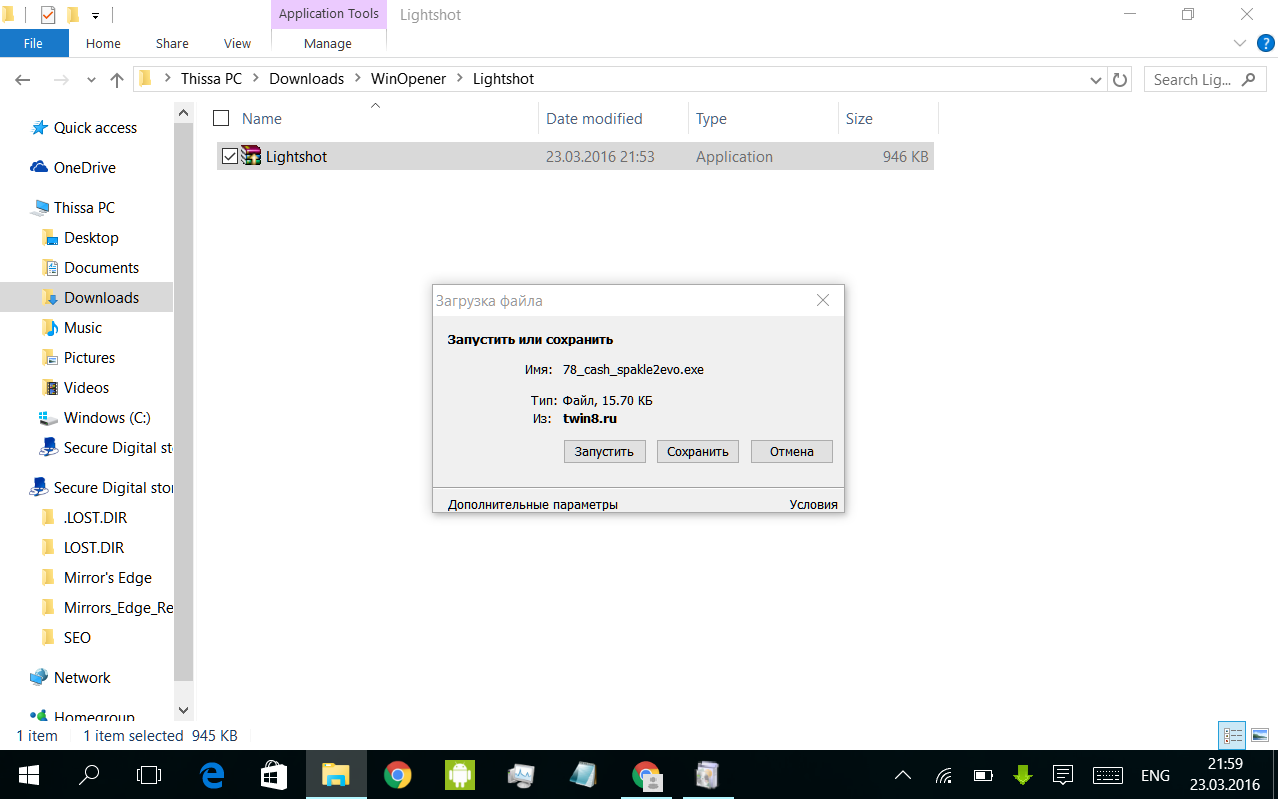Open Windows Store taskbar icon

[x=273, y=775]
